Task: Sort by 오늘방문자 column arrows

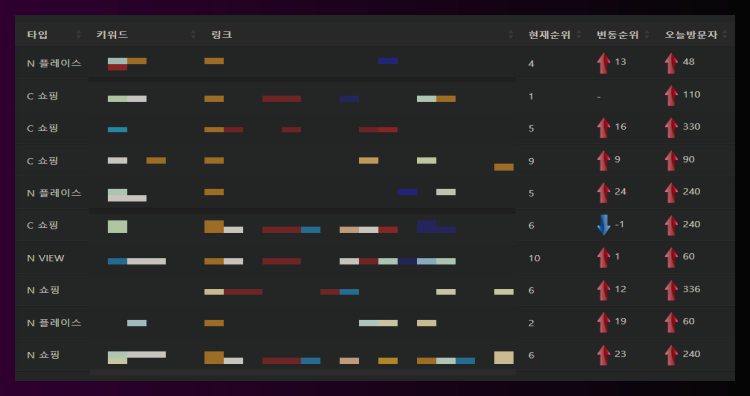Action: pos(725,34)
